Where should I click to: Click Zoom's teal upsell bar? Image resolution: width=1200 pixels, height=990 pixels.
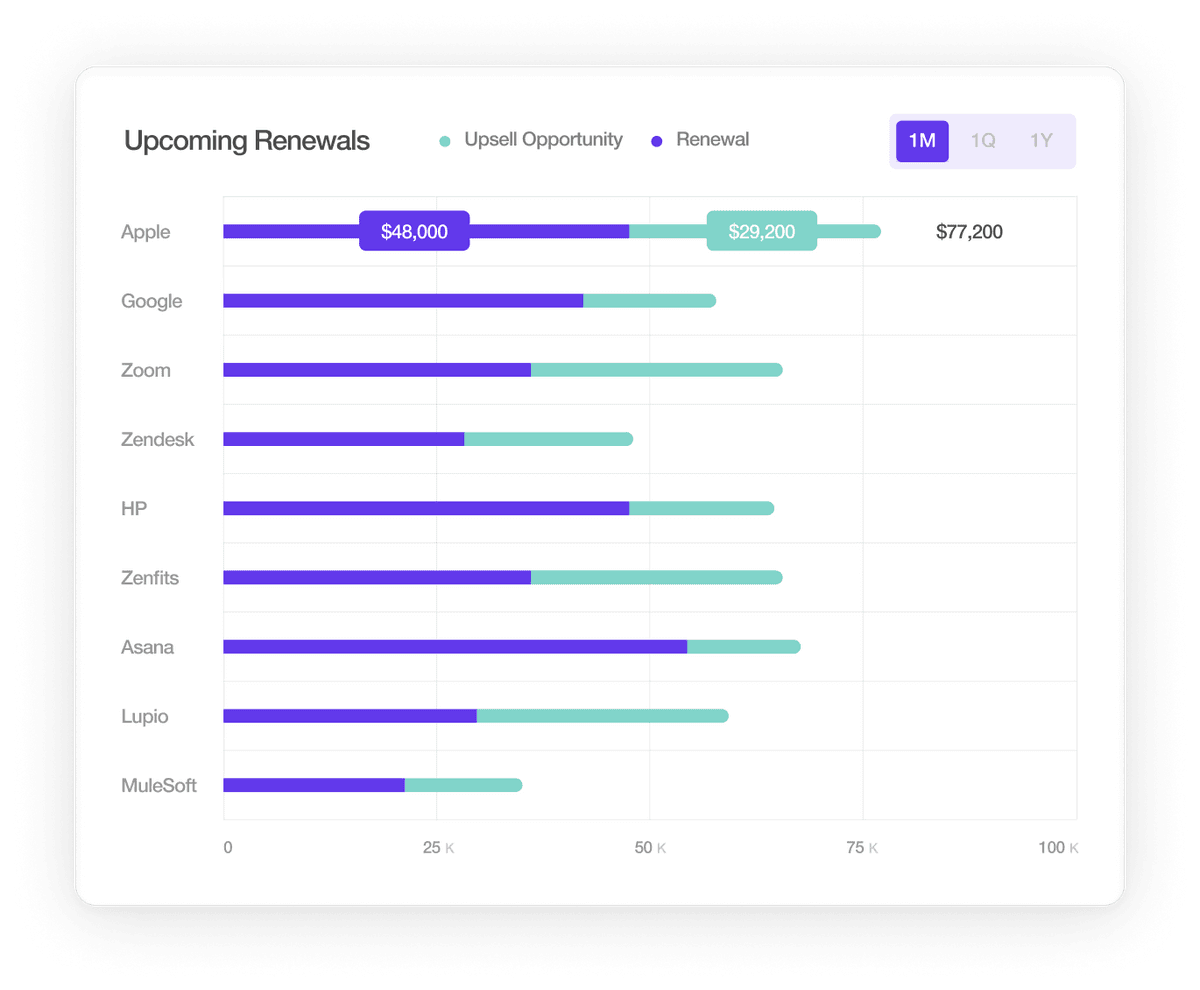[x=657, y=370]
